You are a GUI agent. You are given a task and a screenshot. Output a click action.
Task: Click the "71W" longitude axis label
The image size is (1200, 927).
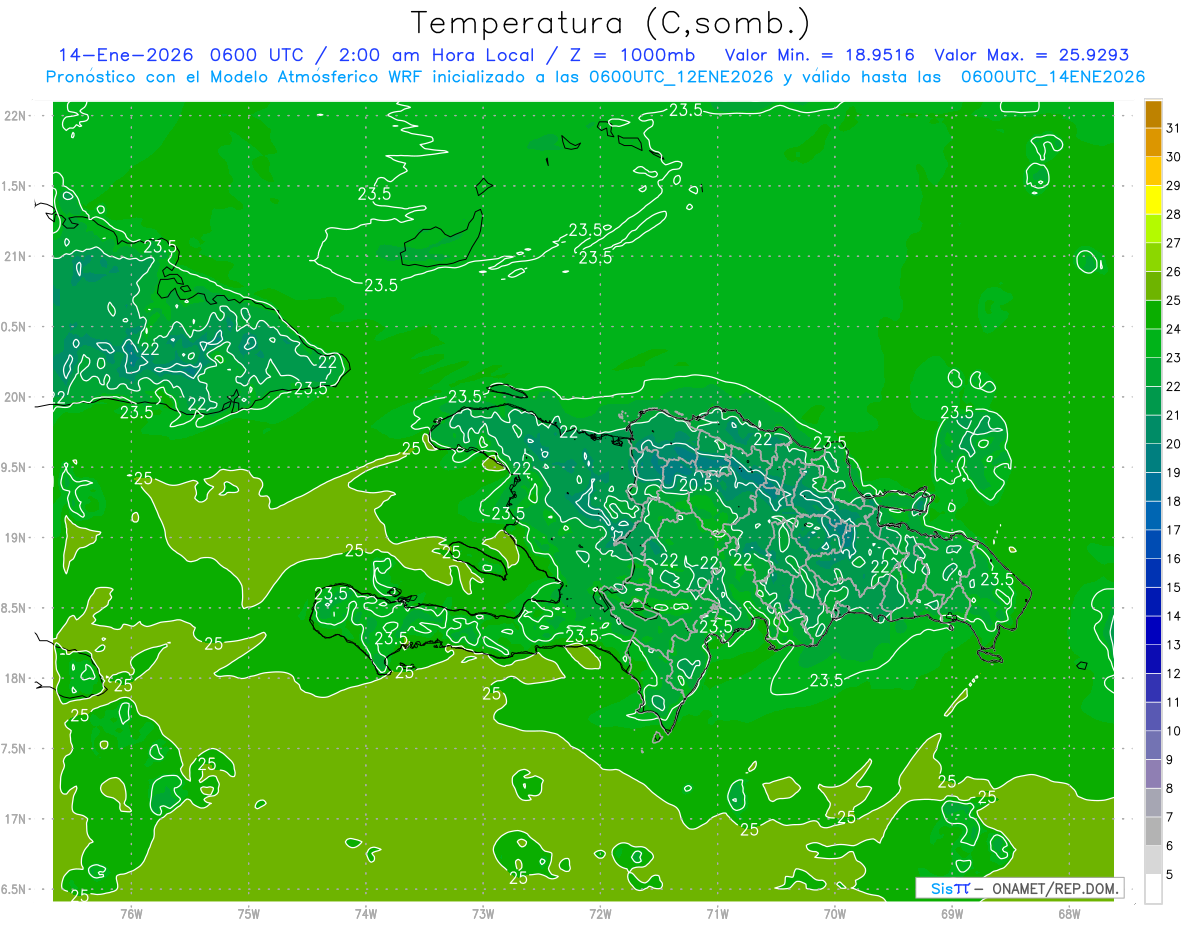tap(717, 913)
